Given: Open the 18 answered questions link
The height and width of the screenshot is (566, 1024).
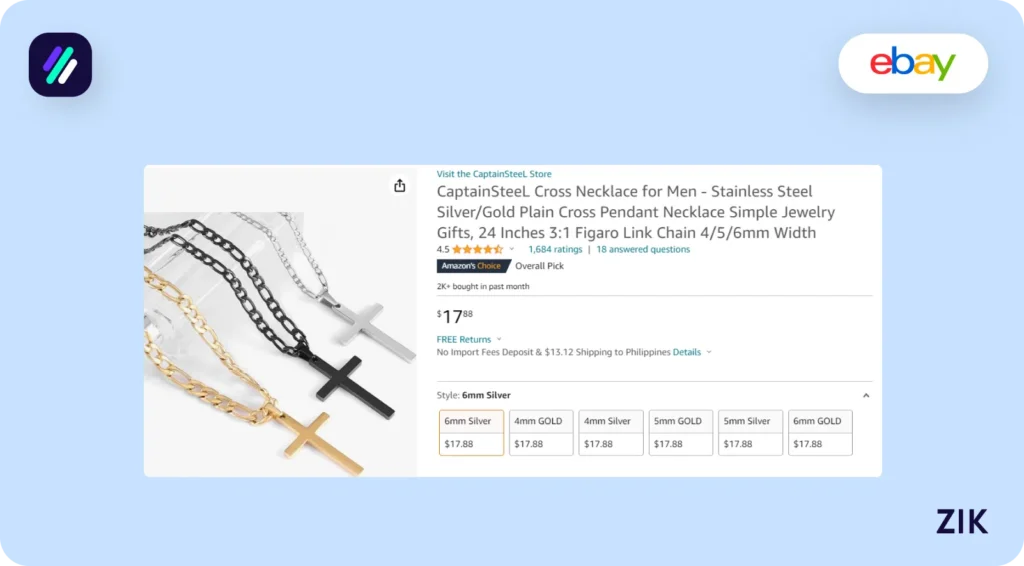Looking at the screenshot, I should (x=643, y=249).
